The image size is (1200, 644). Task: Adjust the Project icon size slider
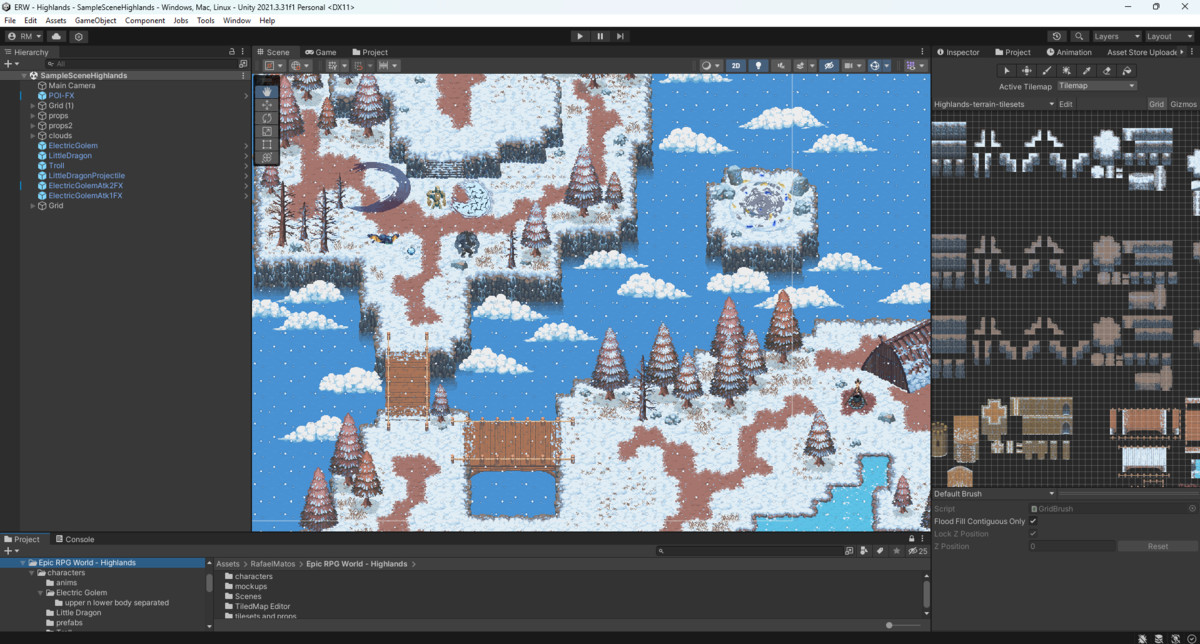click(890, 625)
